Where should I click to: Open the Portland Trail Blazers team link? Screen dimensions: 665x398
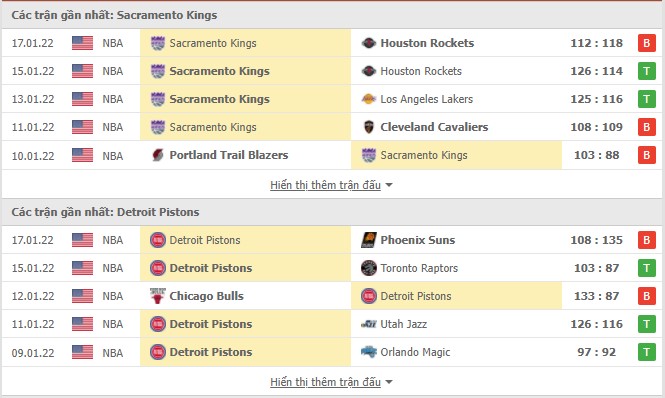coord(229,155)
